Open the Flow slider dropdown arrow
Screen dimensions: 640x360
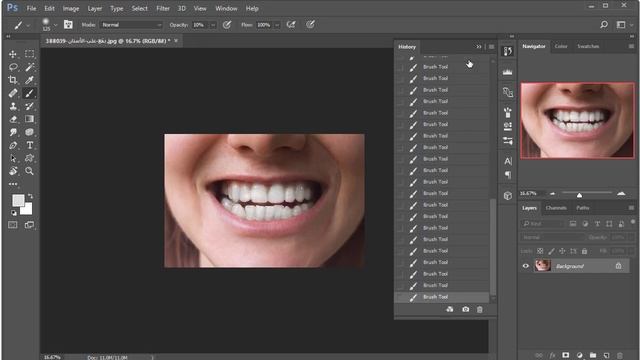pyautogui.click(x=277, y=25)
